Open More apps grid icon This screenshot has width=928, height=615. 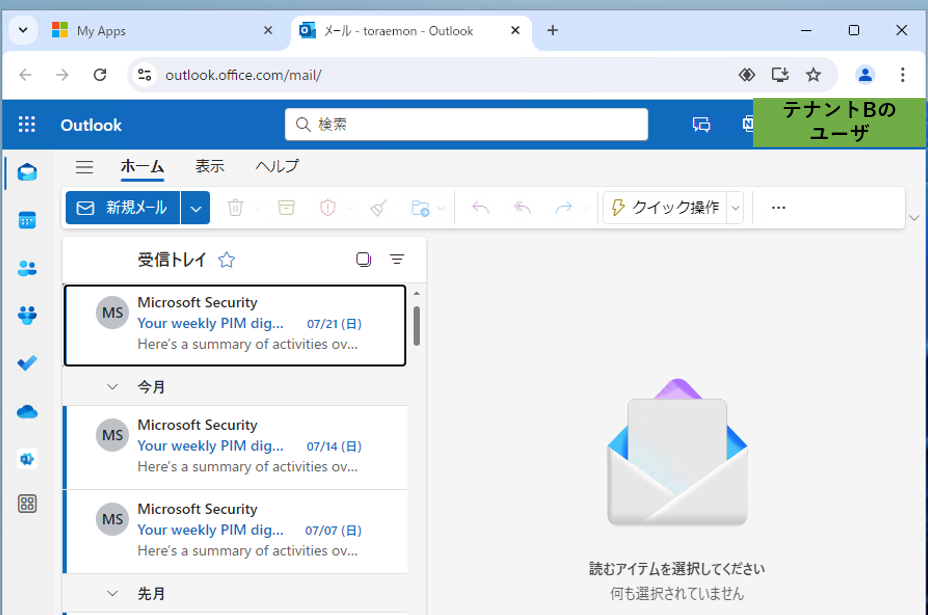click(x=27, y=504)
